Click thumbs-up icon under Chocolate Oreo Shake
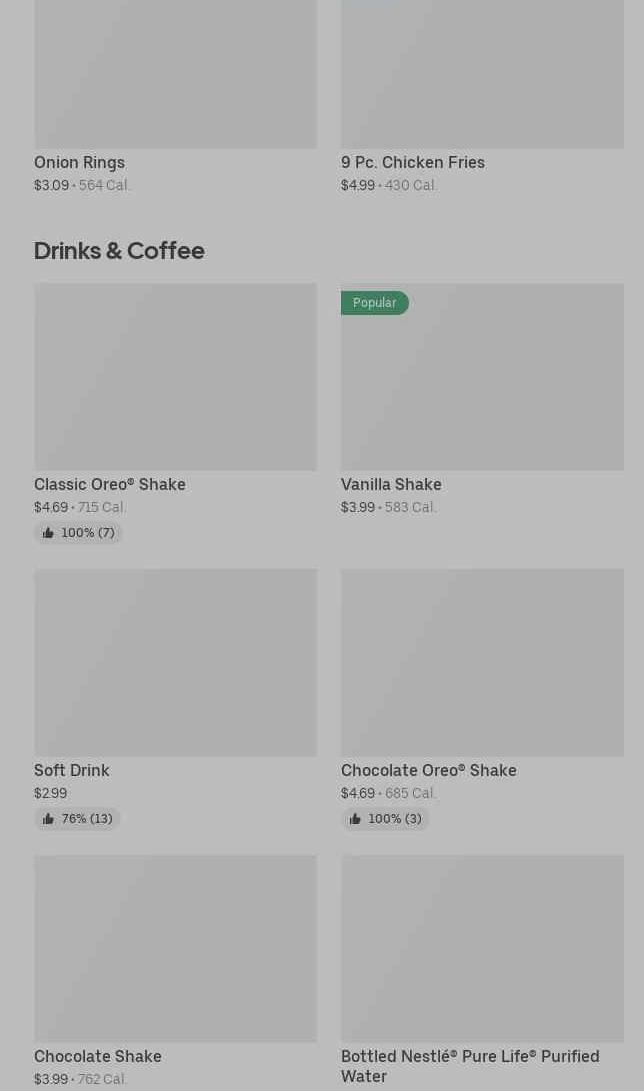 point(355,819)
